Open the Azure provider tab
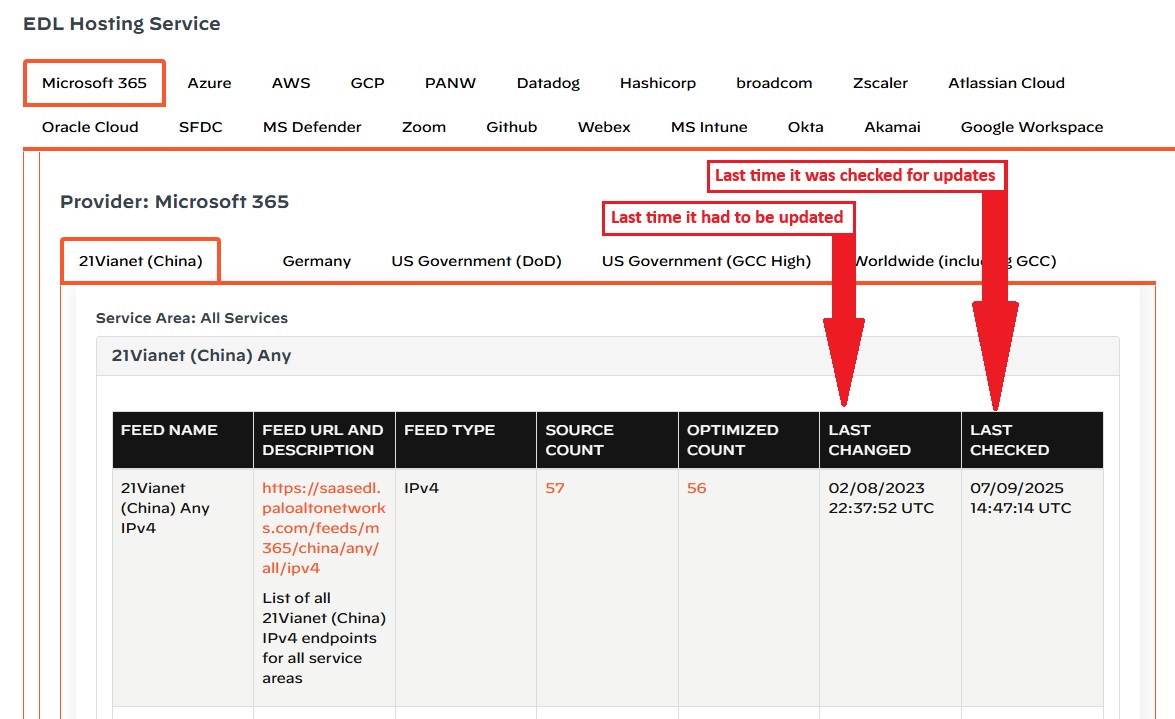1175x719 pixels. (209, 83)
